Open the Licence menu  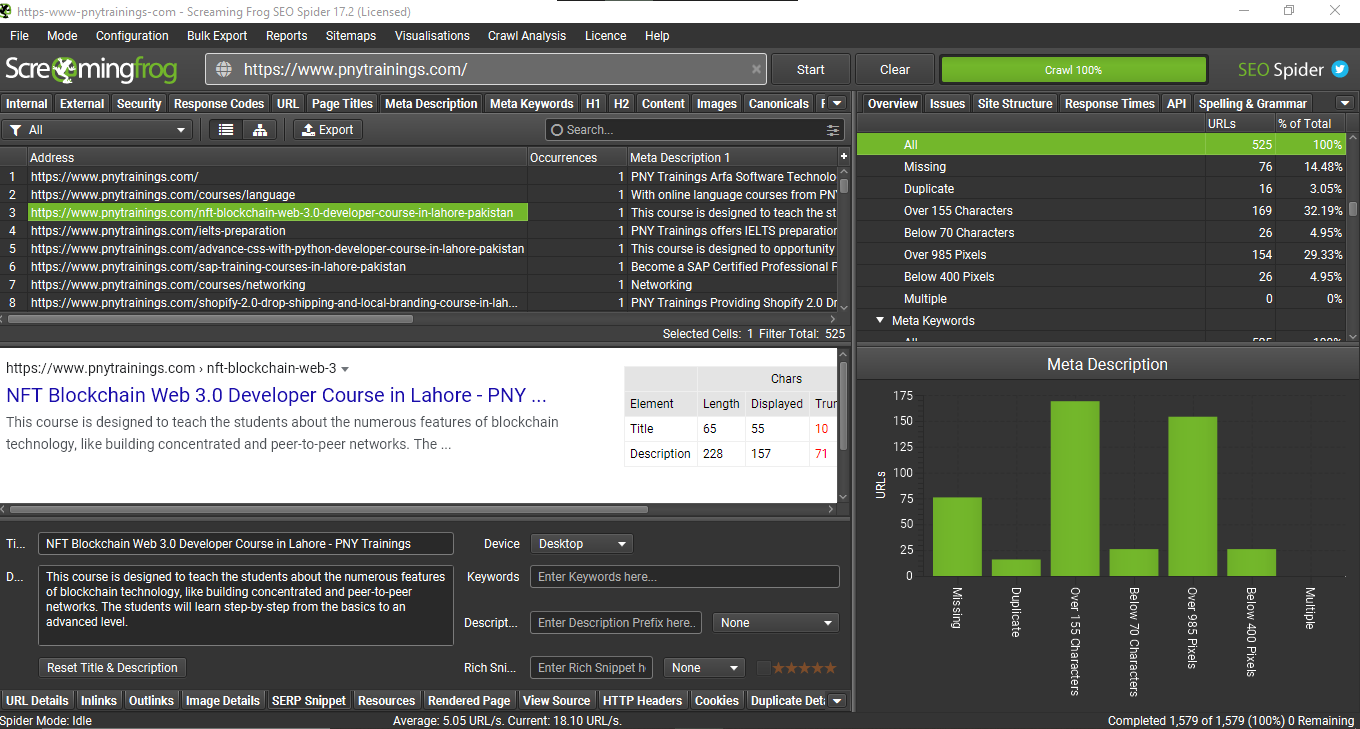click(x=605, y=36)
